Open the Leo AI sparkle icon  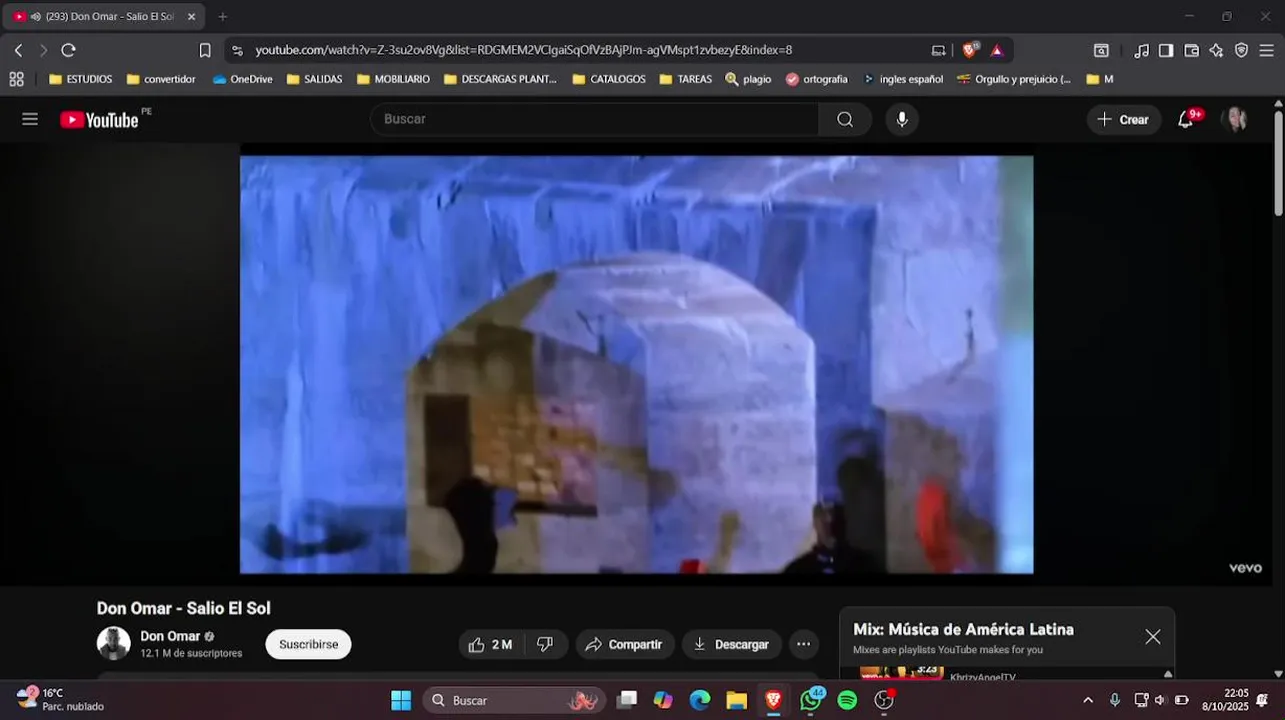1216,50
